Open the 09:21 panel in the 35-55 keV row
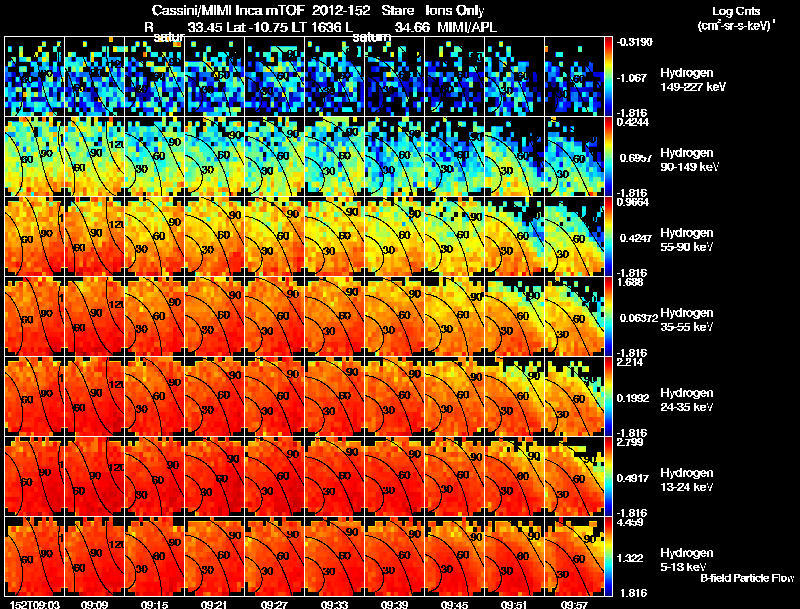 [x=215, y=317]
